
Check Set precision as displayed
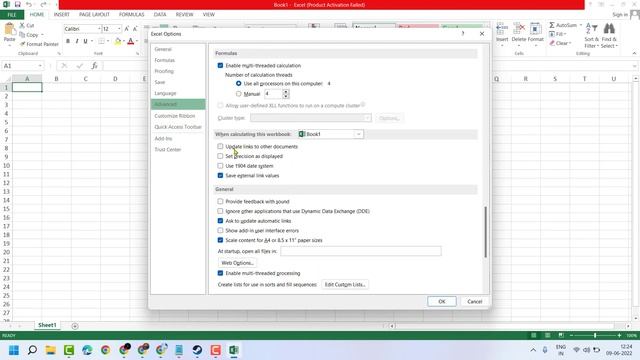220,156
